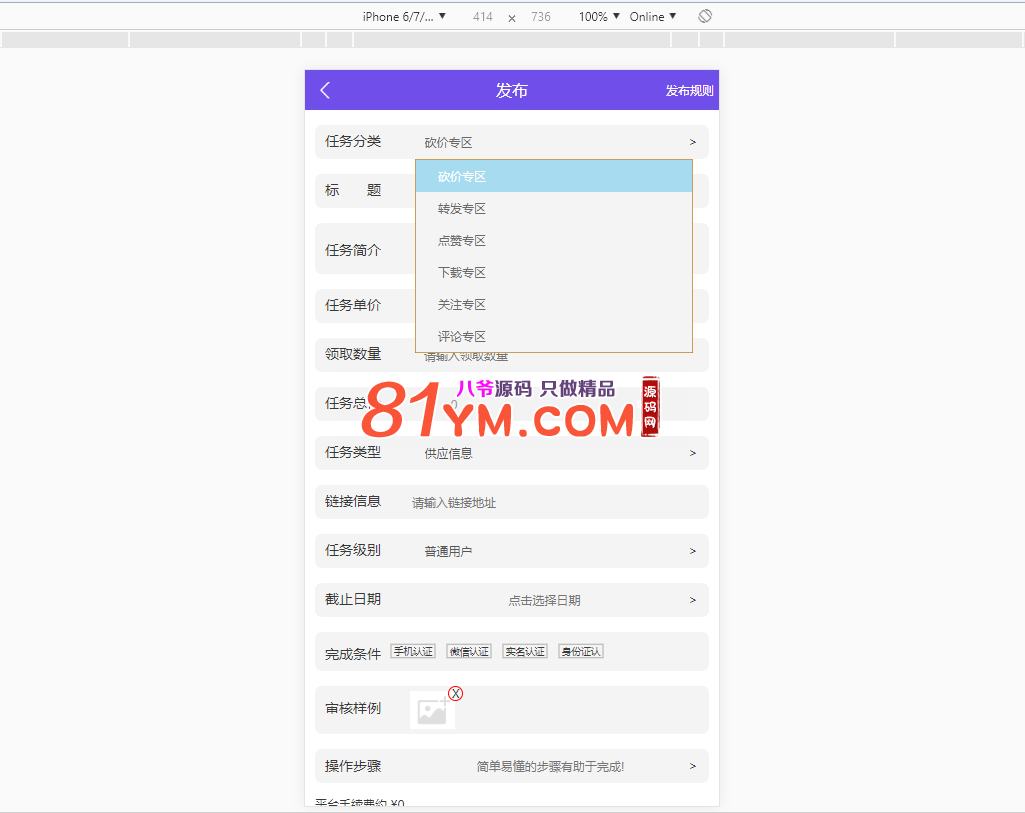Click the 任务分类 arrow chevron
Viewport: 1025px width, 813px height.
pos(693,142)
